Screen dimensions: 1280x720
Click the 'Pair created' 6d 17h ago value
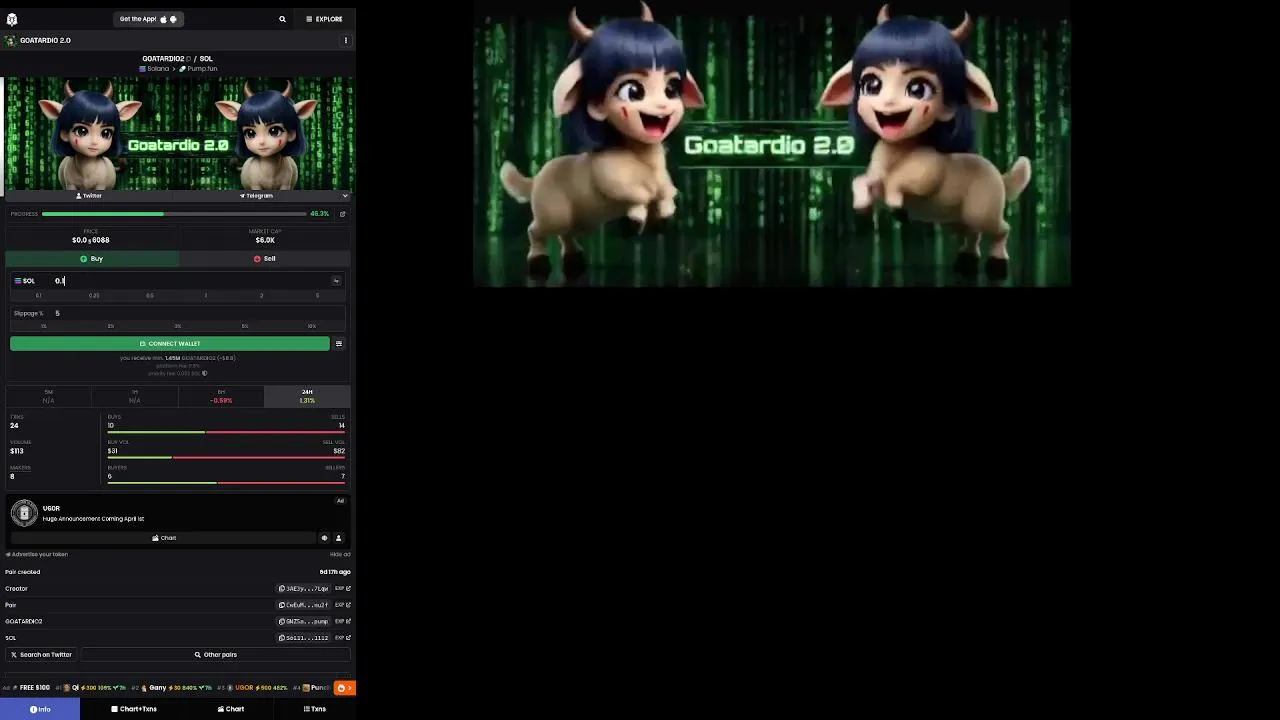(335, 572)
